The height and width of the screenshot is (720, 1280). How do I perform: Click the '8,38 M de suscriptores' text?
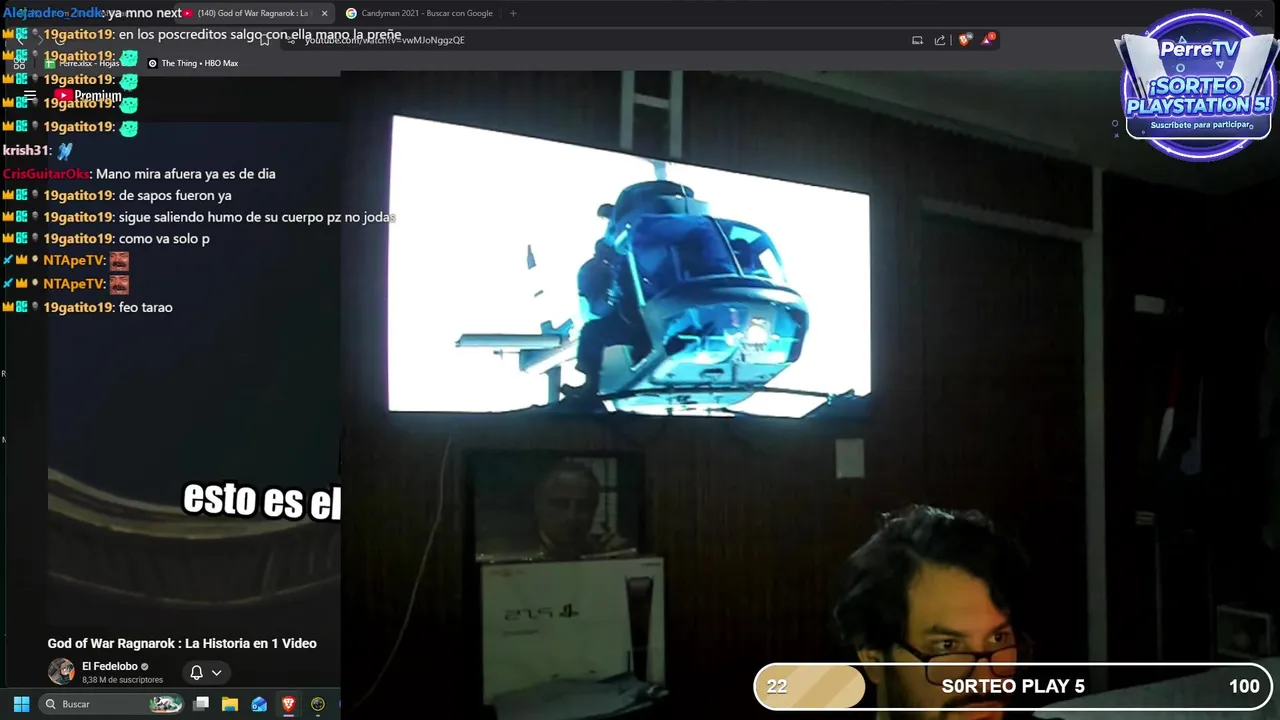pyautogui.click(x=122, y=680)
